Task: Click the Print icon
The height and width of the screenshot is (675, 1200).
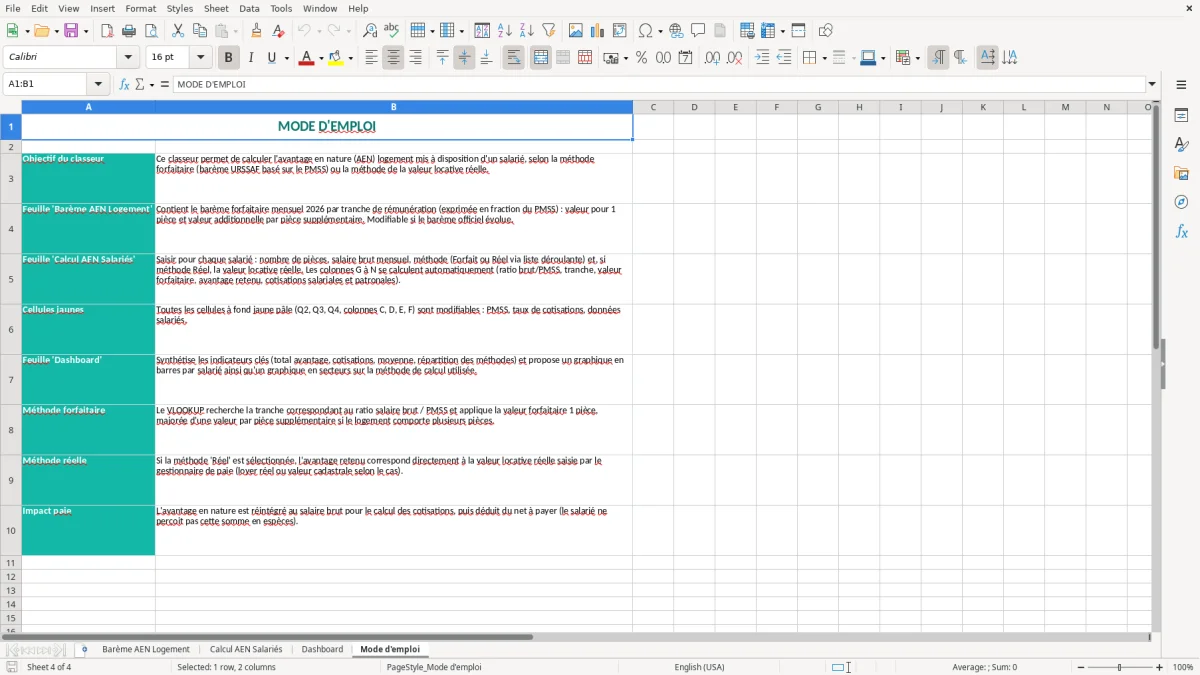Action: point(129,31)
